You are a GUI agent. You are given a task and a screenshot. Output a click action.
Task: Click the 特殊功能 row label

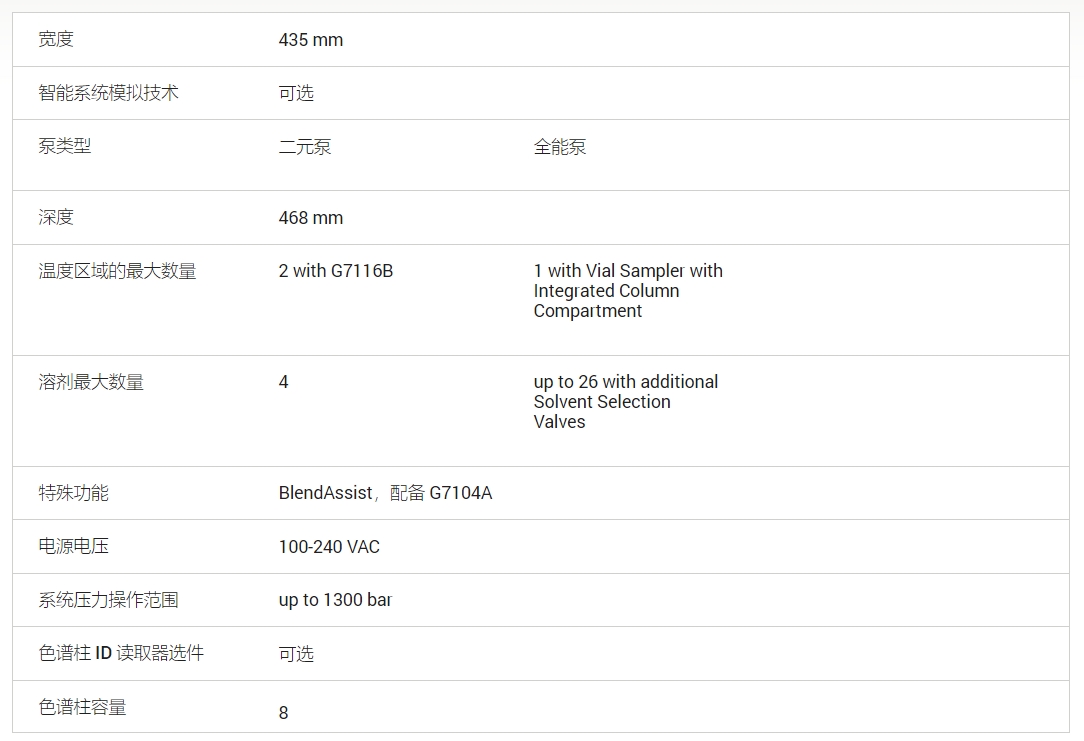(73, 493)
